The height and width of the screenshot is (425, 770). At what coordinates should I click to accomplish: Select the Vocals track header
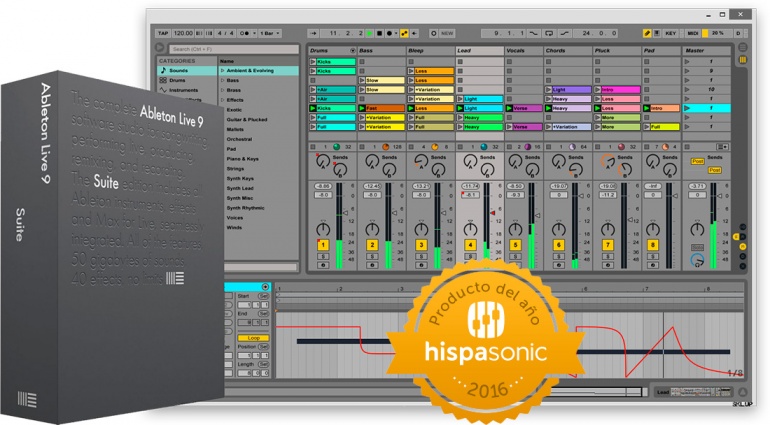(x=524, y=51)
